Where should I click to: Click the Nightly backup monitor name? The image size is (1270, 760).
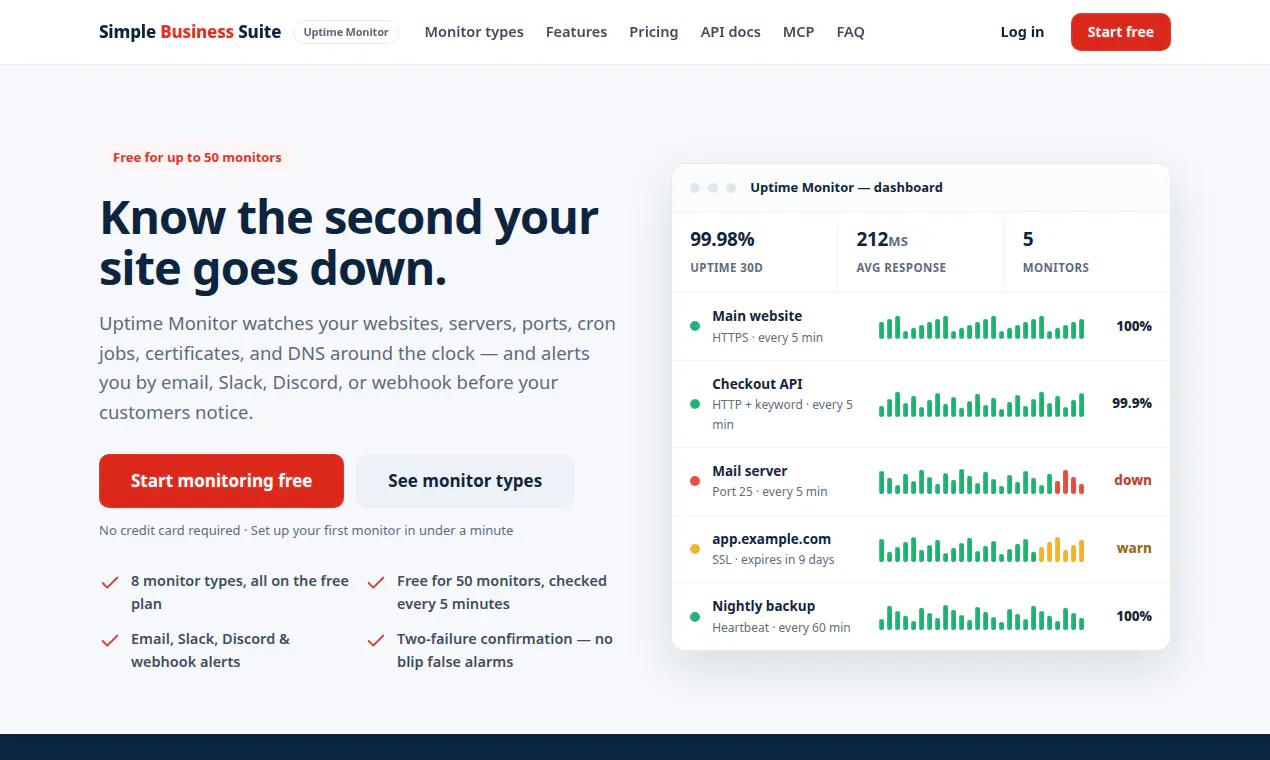(763, 606)
